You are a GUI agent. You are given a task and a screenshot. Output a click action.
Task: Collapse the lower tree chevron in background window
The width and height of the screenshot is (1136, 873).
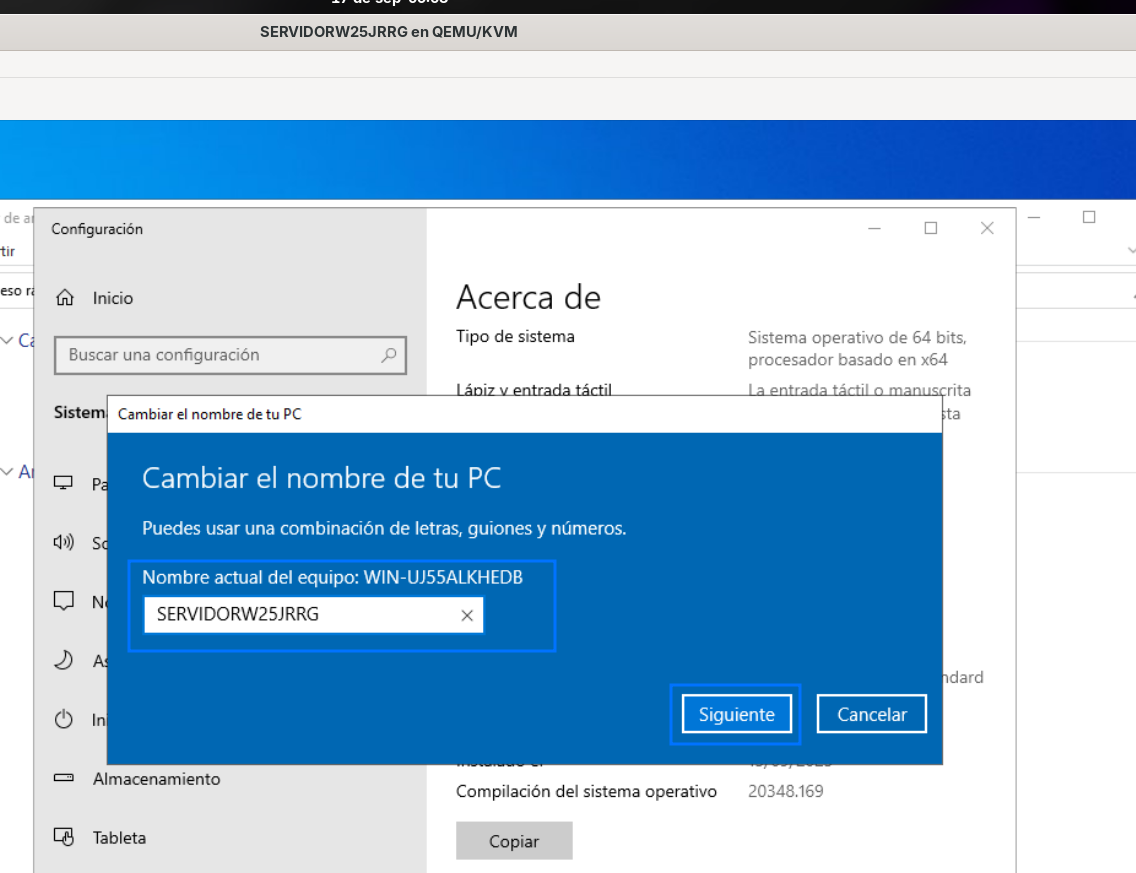point(7,472)
